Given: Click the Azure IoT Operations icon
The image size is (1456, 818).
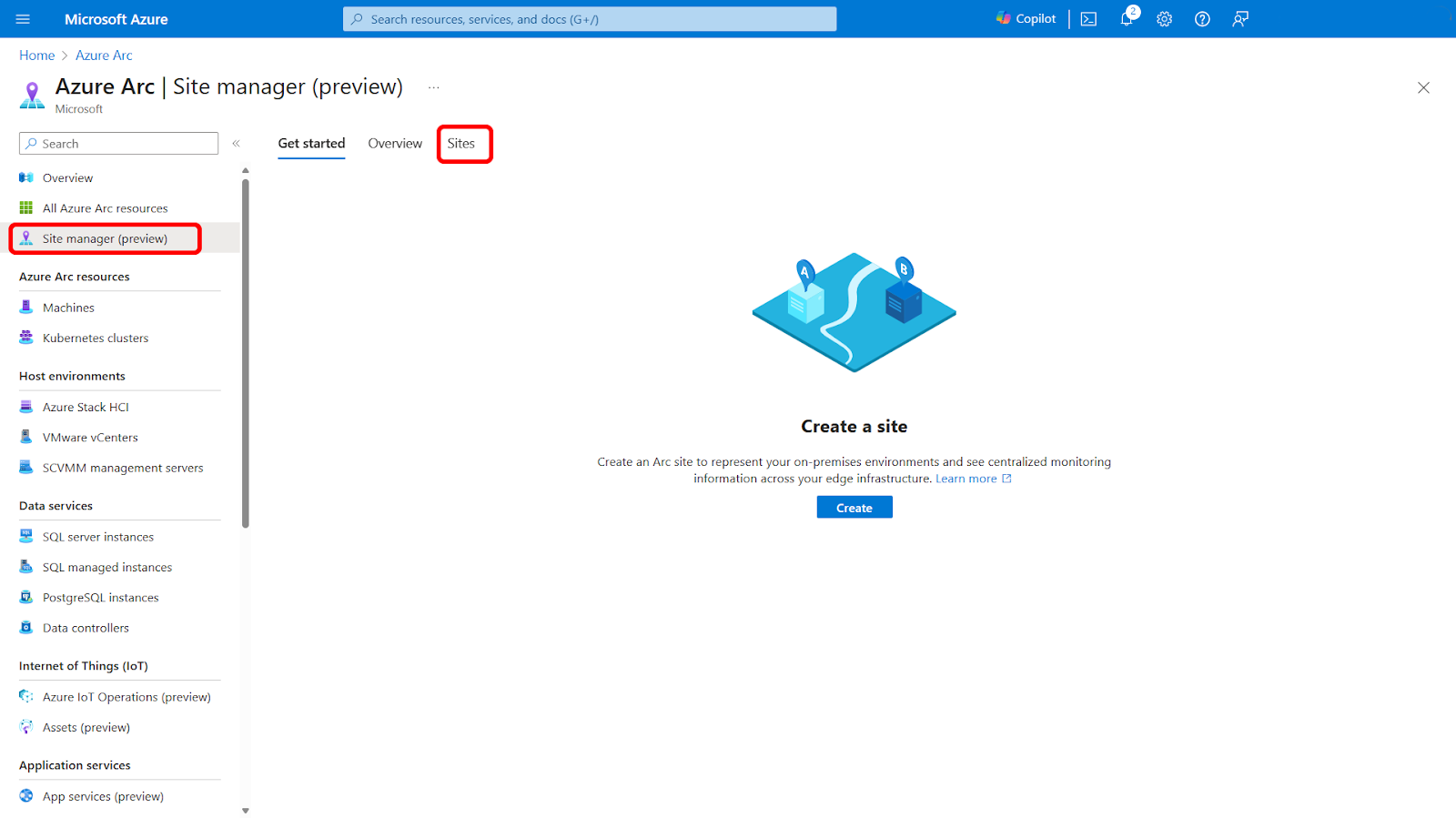Looking at the screenshot, I should (x=26, y=697).
